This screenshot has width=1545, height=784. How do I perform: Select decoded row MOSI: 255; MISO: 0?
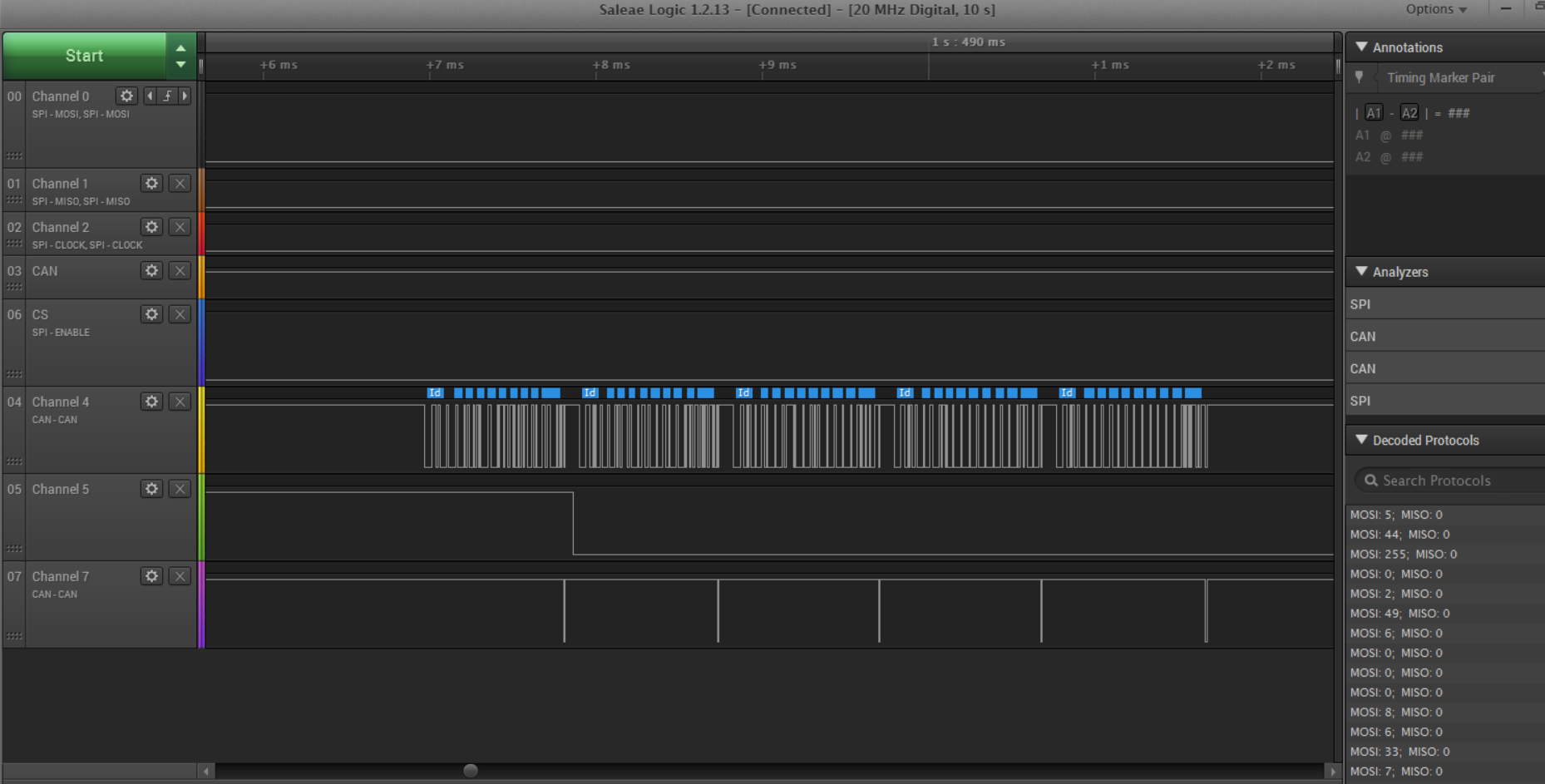pos(1445,555)
